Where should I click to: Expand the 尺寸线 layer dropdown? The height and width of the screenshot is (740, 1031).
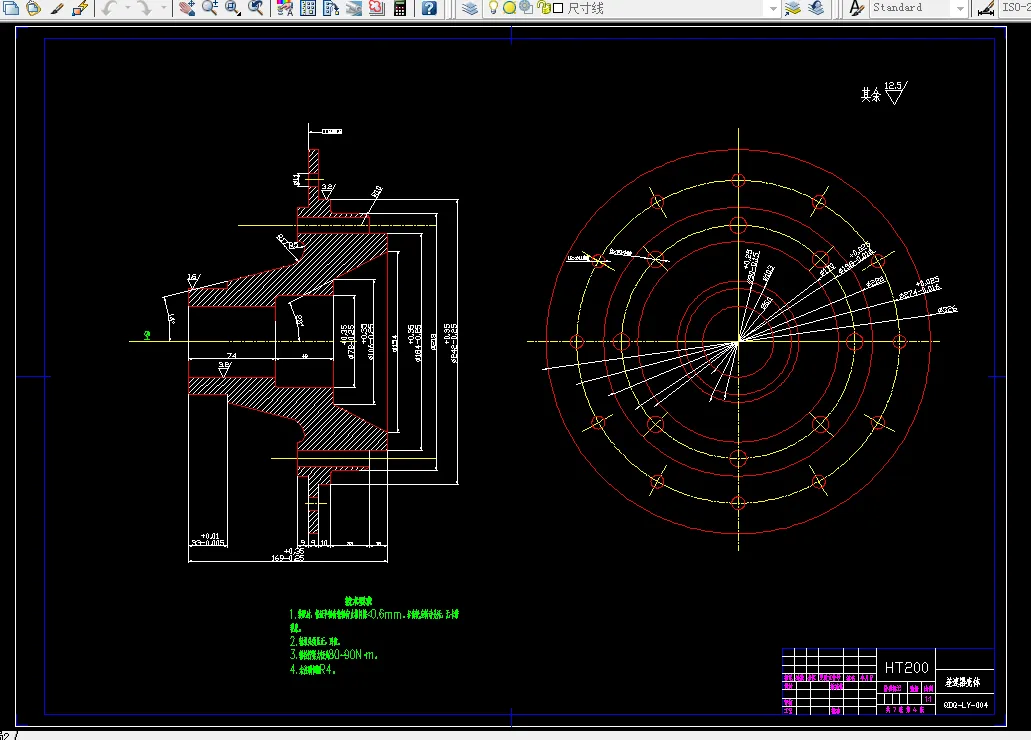(x=772, y=8)
